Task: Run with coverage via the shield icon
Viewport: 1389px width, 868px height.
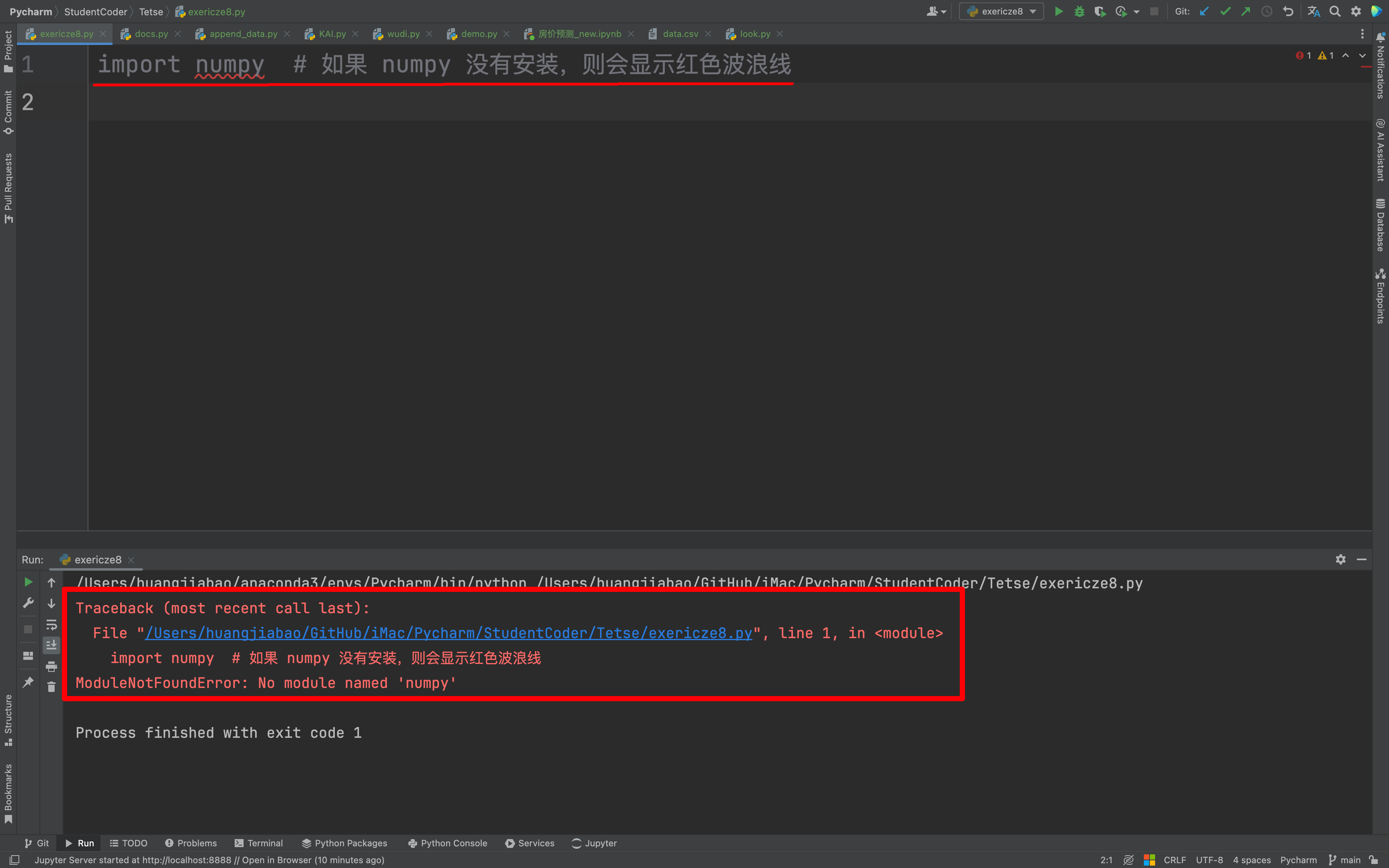Action: [1100, 12]
